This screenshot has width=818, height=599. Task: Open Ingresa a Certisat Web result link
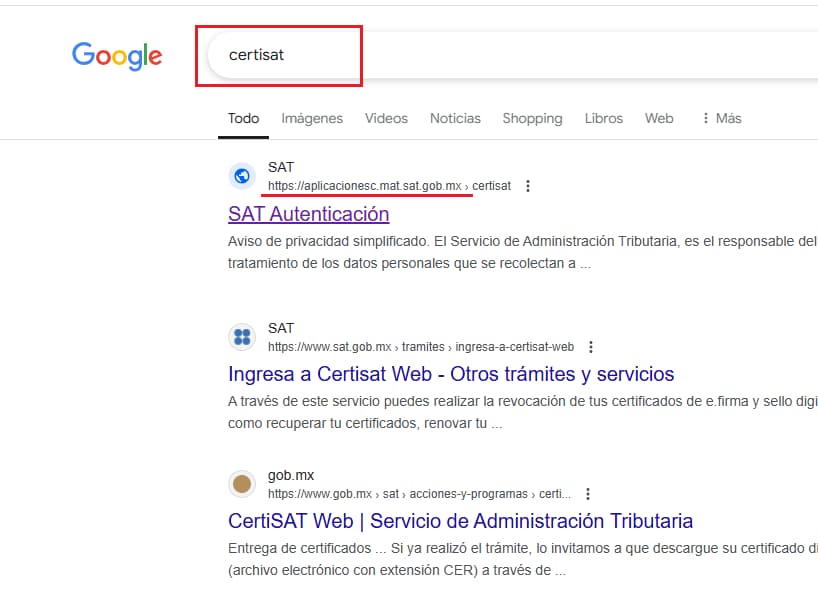pyautogui.click(x=451, y=374)
